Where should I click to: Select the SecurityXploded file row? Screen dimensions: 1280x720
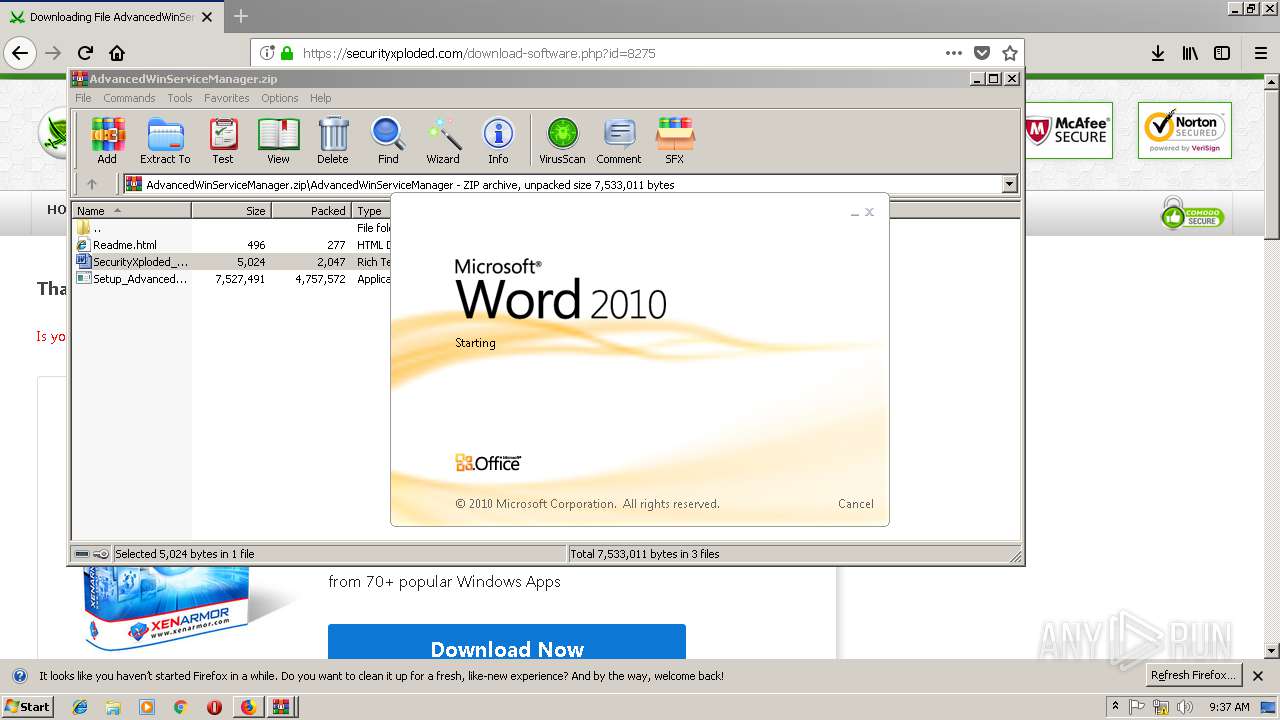(132, 262)
